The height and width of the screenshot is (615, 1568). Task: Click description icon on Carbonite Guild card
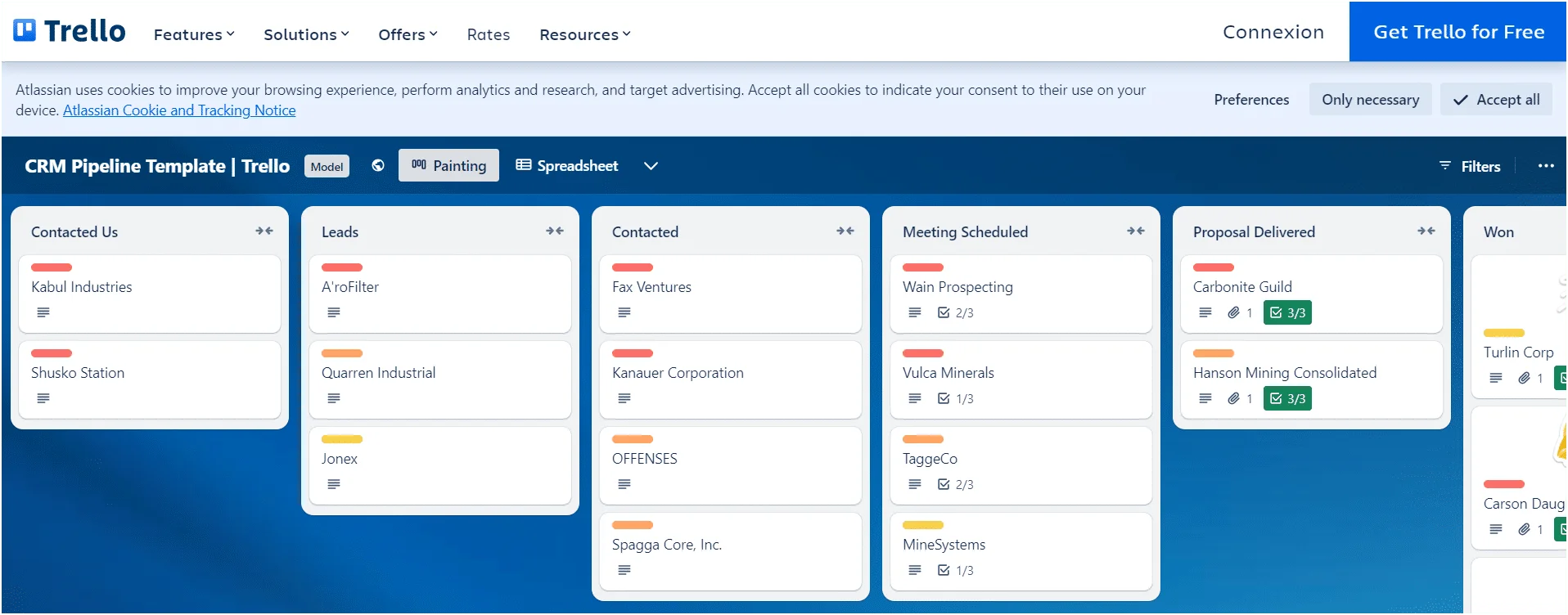1205,312
